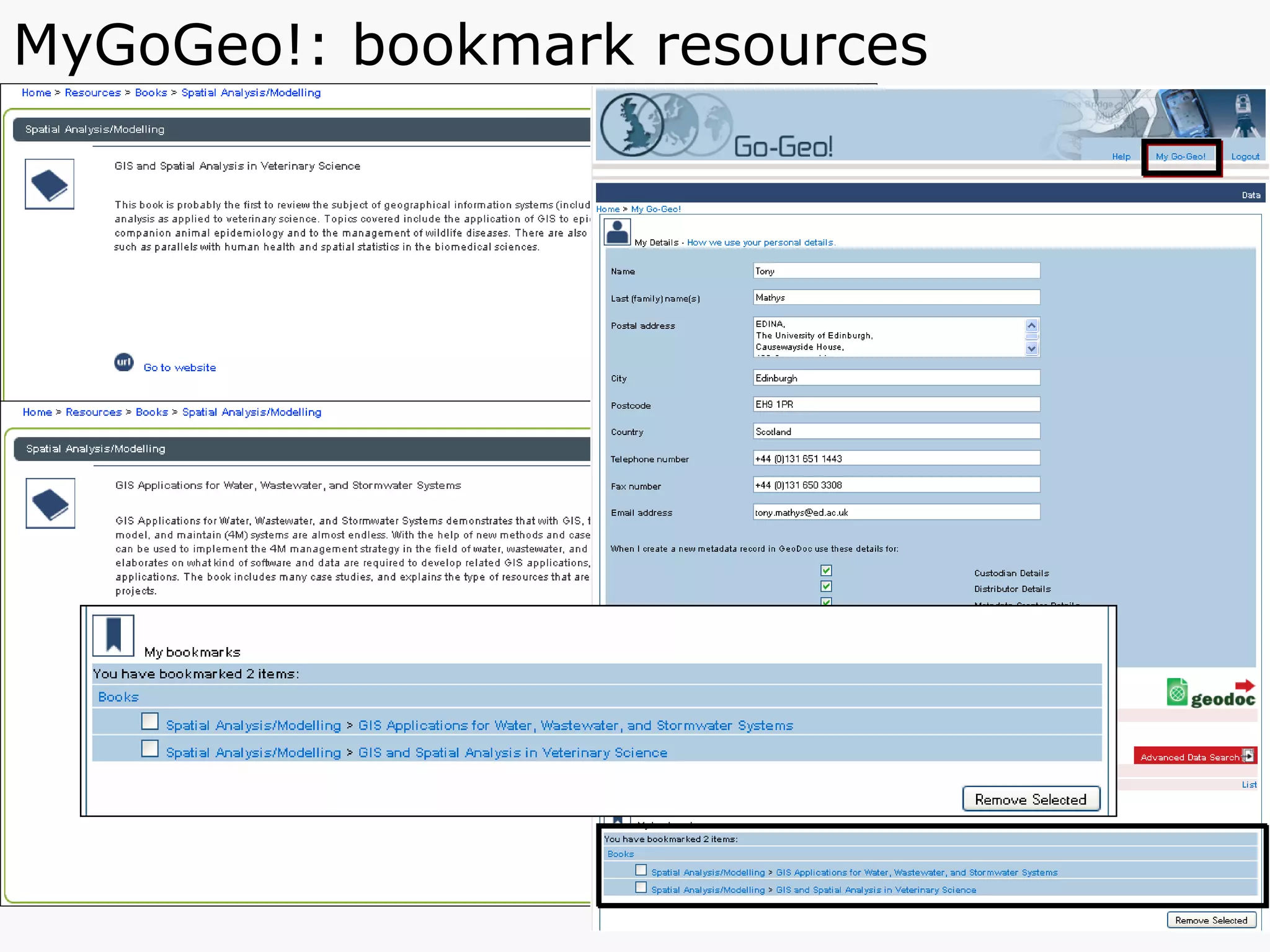Click the small Remove Selected button at bottom
The image size is (1270, 952).
1211,920
